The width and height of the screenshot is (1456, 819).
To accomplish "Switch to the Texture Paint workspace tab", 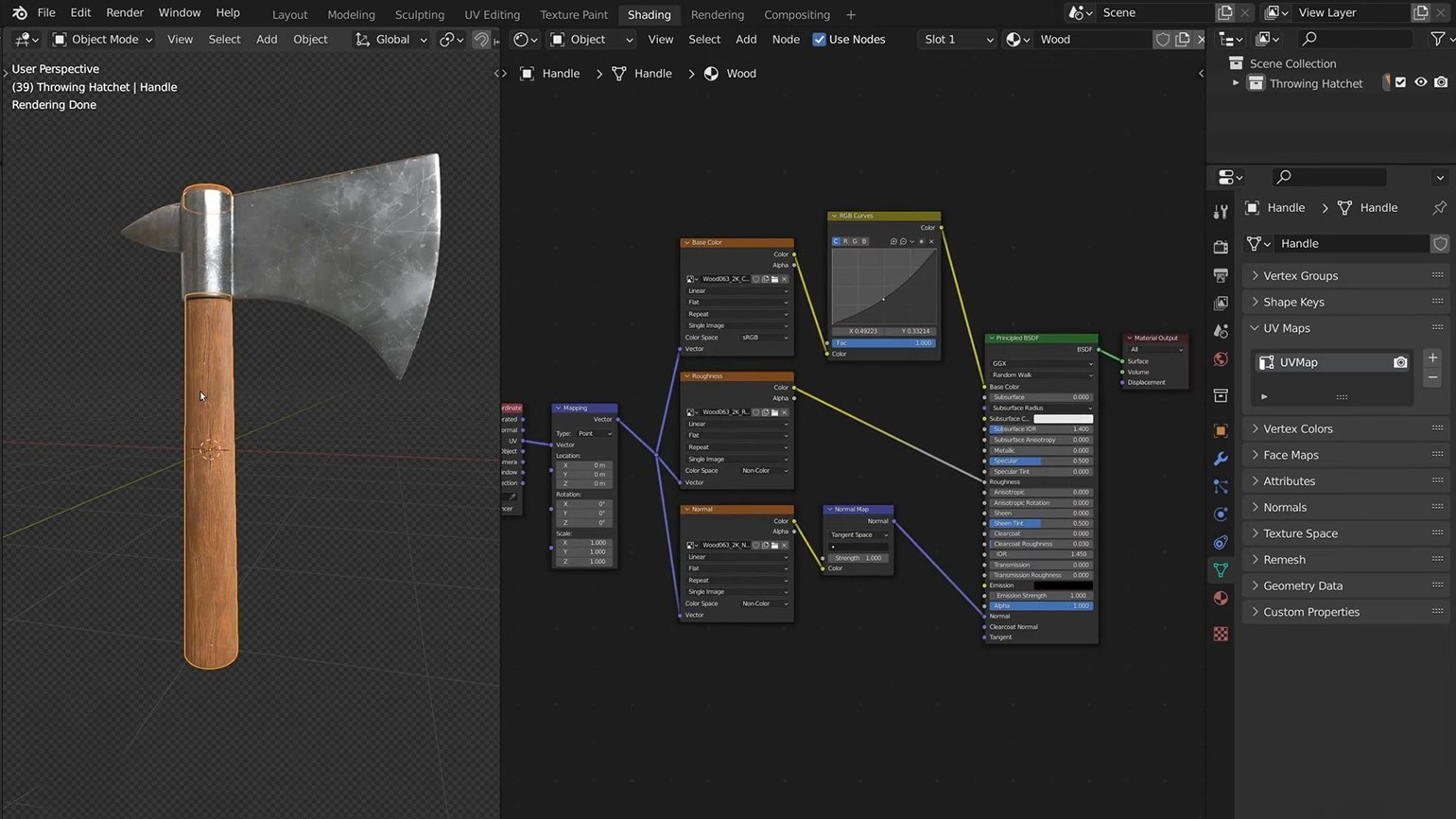I will pyautogui.click(x=573, y=15).
